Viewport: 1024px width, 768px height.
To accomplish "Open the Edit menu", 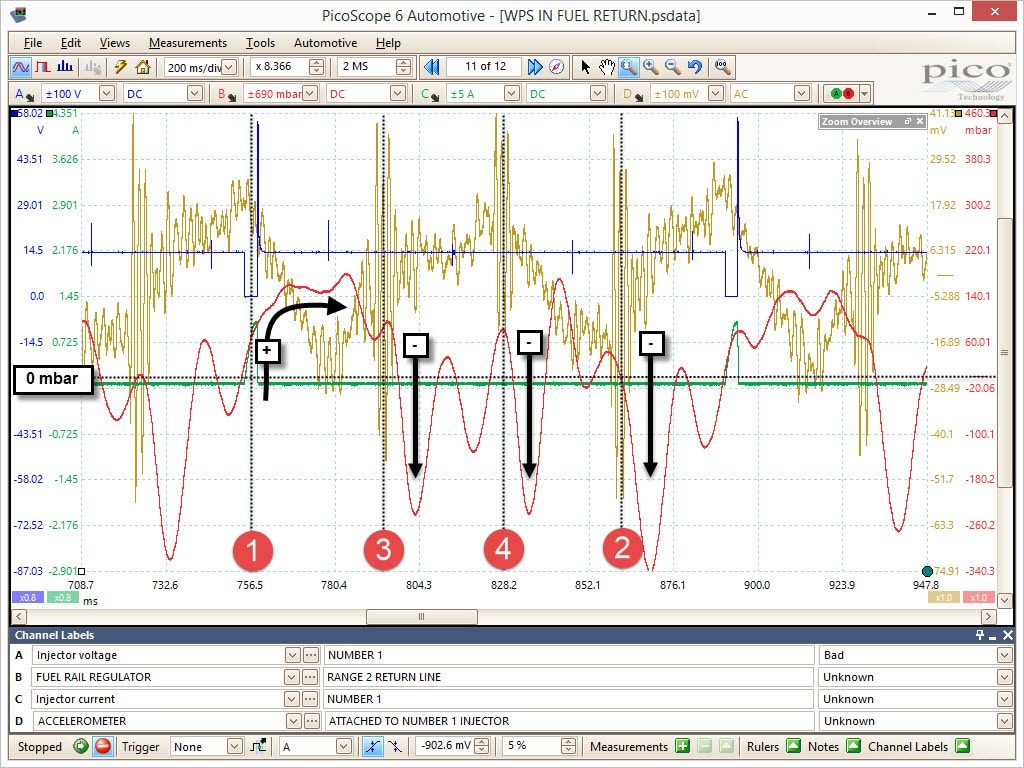I will coord(71,42).
